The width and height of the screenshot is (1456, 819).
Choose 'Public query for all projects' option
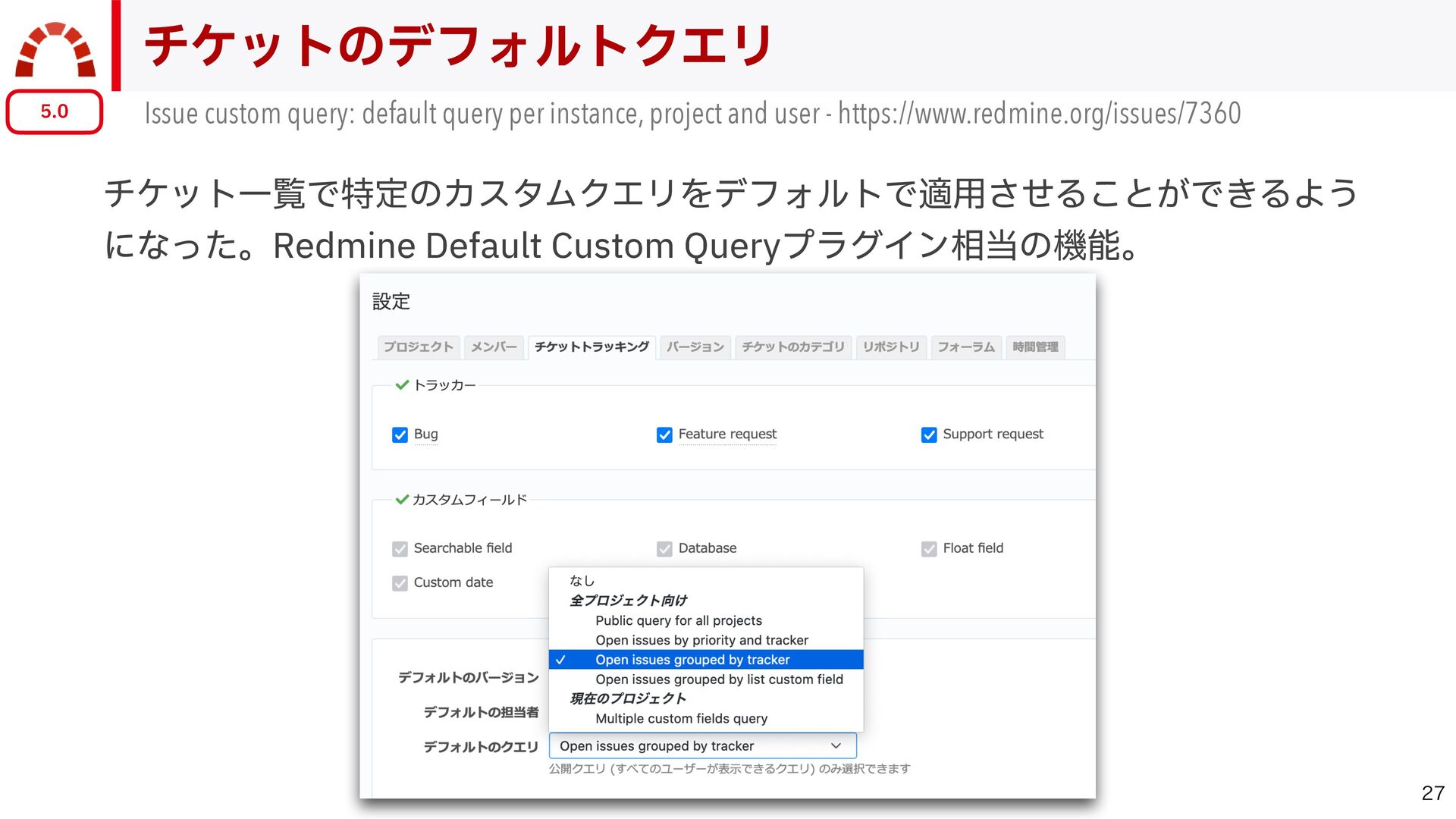coord(678,620)
